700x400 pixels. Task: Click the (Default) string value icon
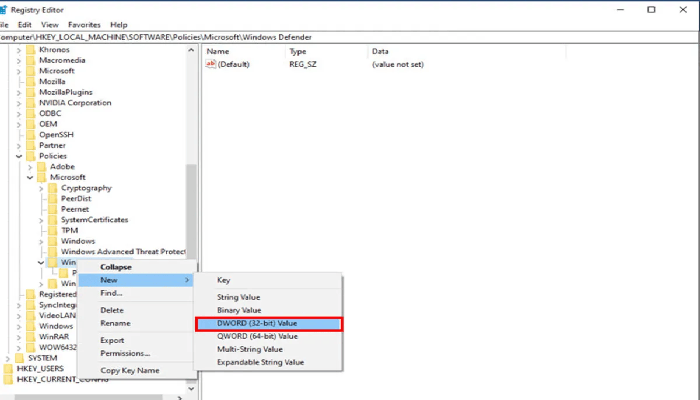point(211,64)
